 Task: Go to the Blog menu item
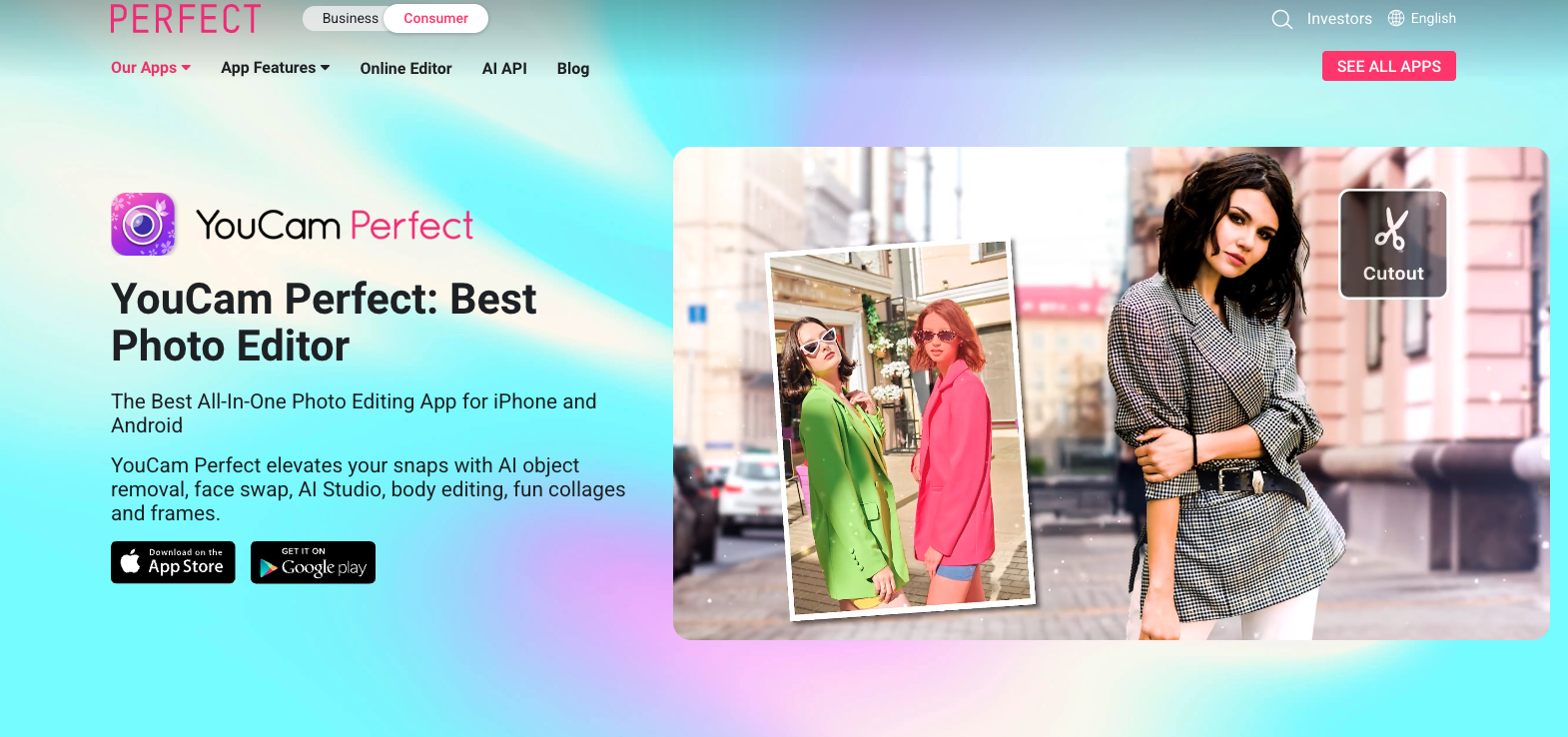click(x=573, y=68)
